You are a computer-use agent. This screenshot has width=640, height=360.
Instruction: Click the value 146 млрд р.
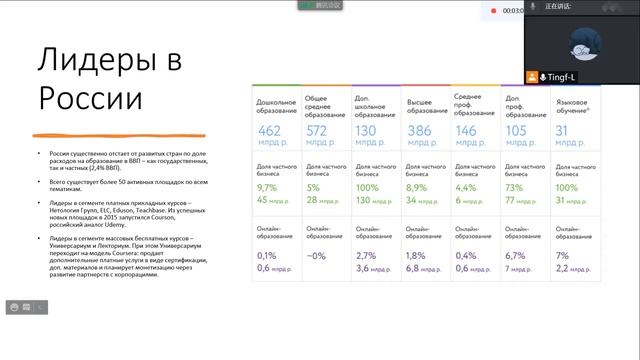pyautogui.click(x=471, y=136)
